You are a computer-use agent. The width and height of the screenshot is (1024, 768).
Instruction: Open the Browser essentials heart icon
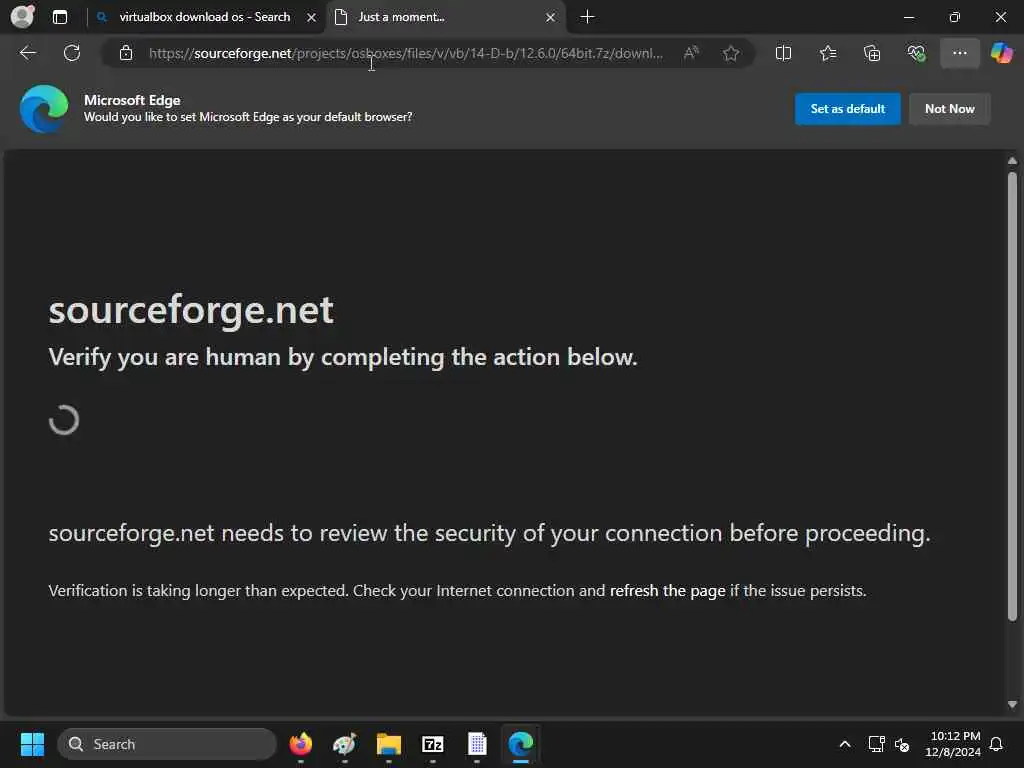click(916, 53)
